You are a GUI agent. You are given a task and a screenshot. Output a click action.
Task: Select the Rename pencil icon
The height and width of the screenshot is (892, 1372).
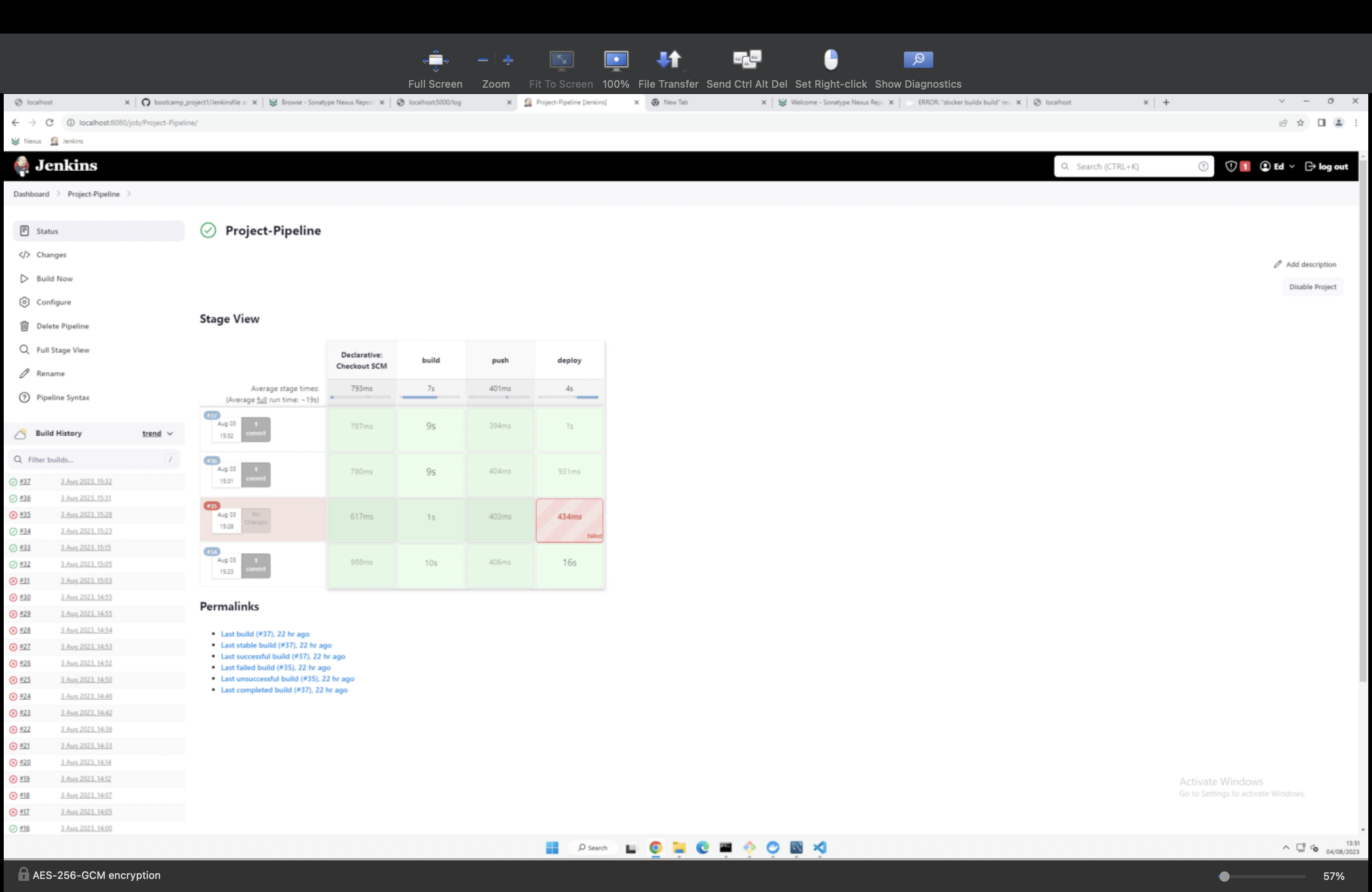coord(24,373)
